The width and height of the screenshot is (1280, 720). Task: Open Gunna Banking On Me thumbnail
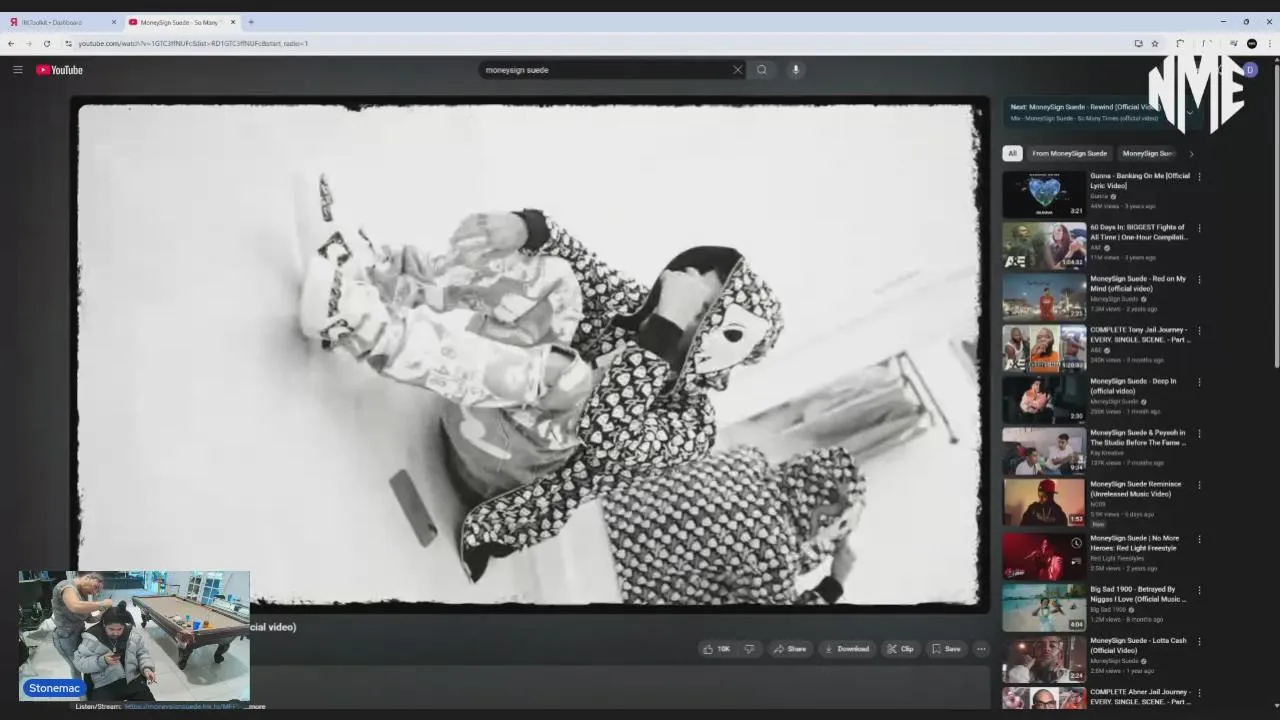1044,194
